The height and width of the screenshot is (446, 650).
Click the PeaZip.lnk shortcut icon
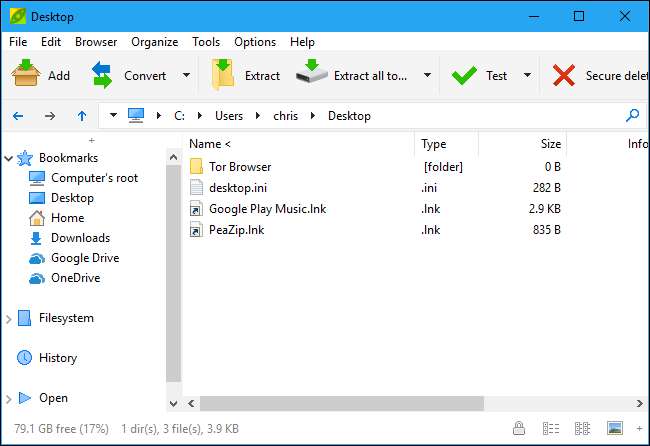[x=196, y=230]
